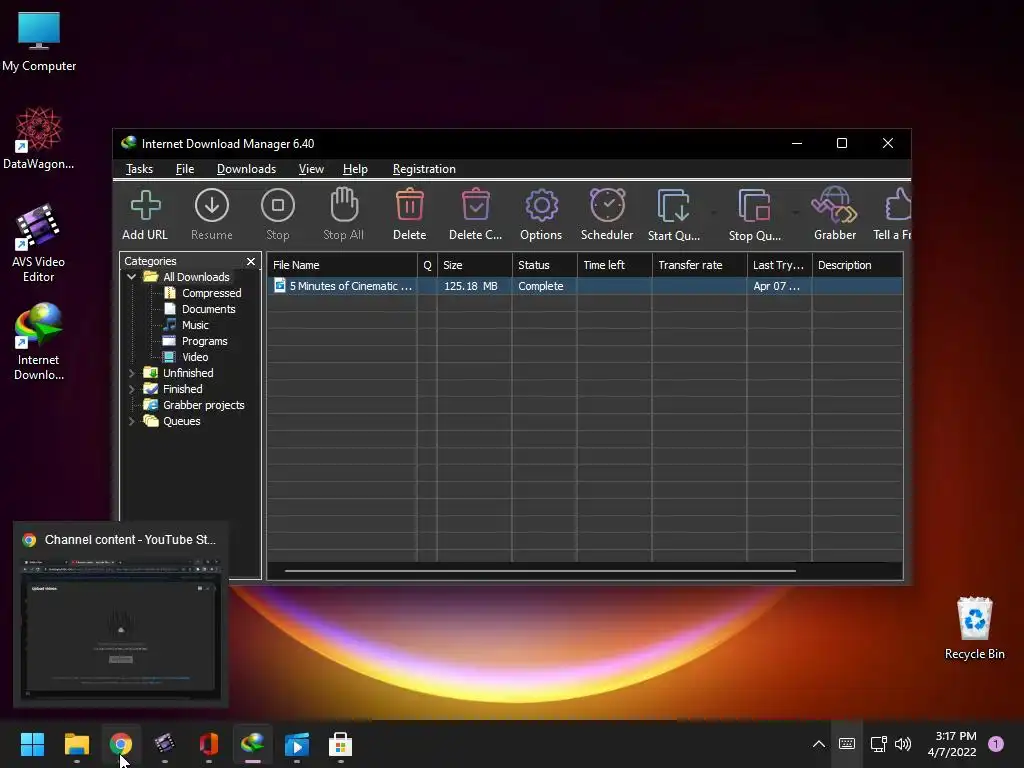
Task: Sort by the Status column header
Action: point(545,265)
